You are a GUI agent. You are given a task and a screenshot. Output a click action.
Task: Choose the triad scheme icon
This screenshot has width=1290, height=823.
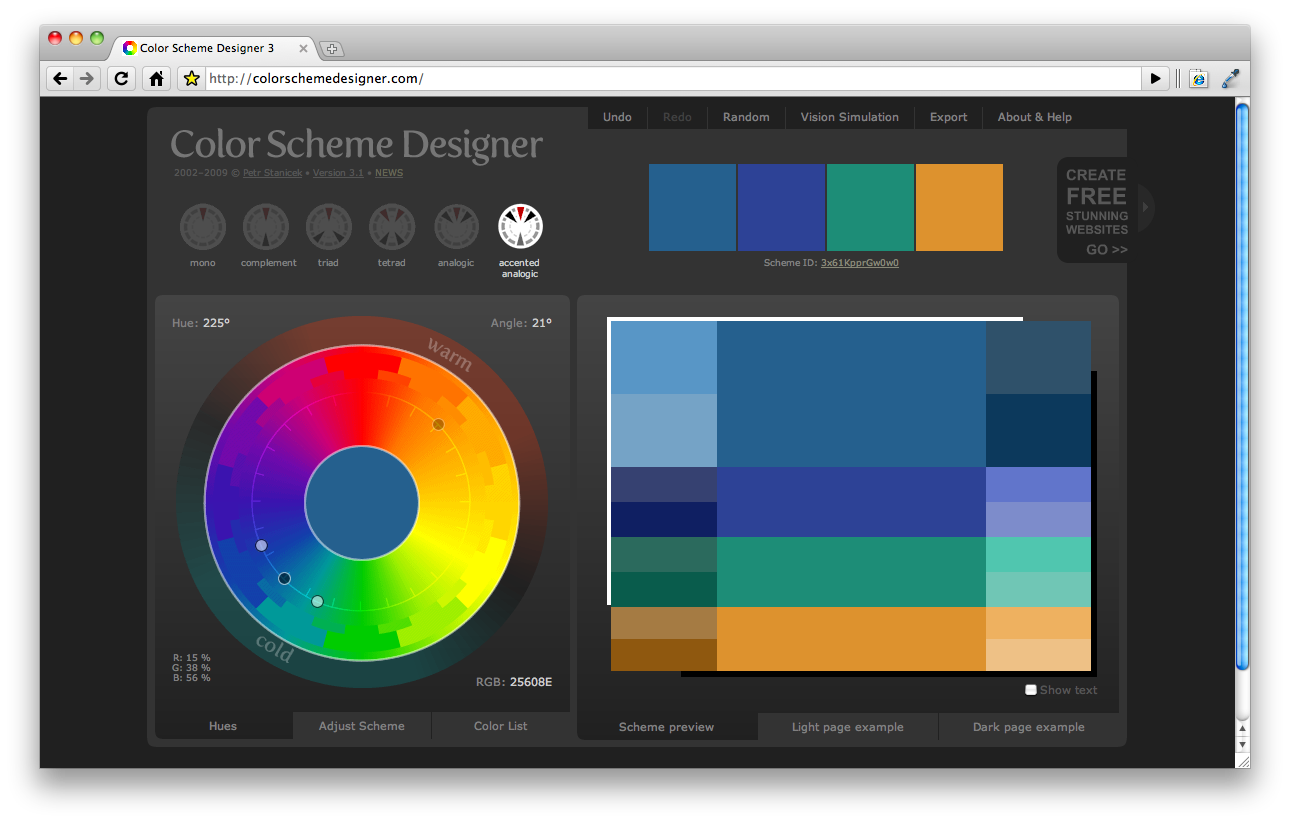[329, 227]
